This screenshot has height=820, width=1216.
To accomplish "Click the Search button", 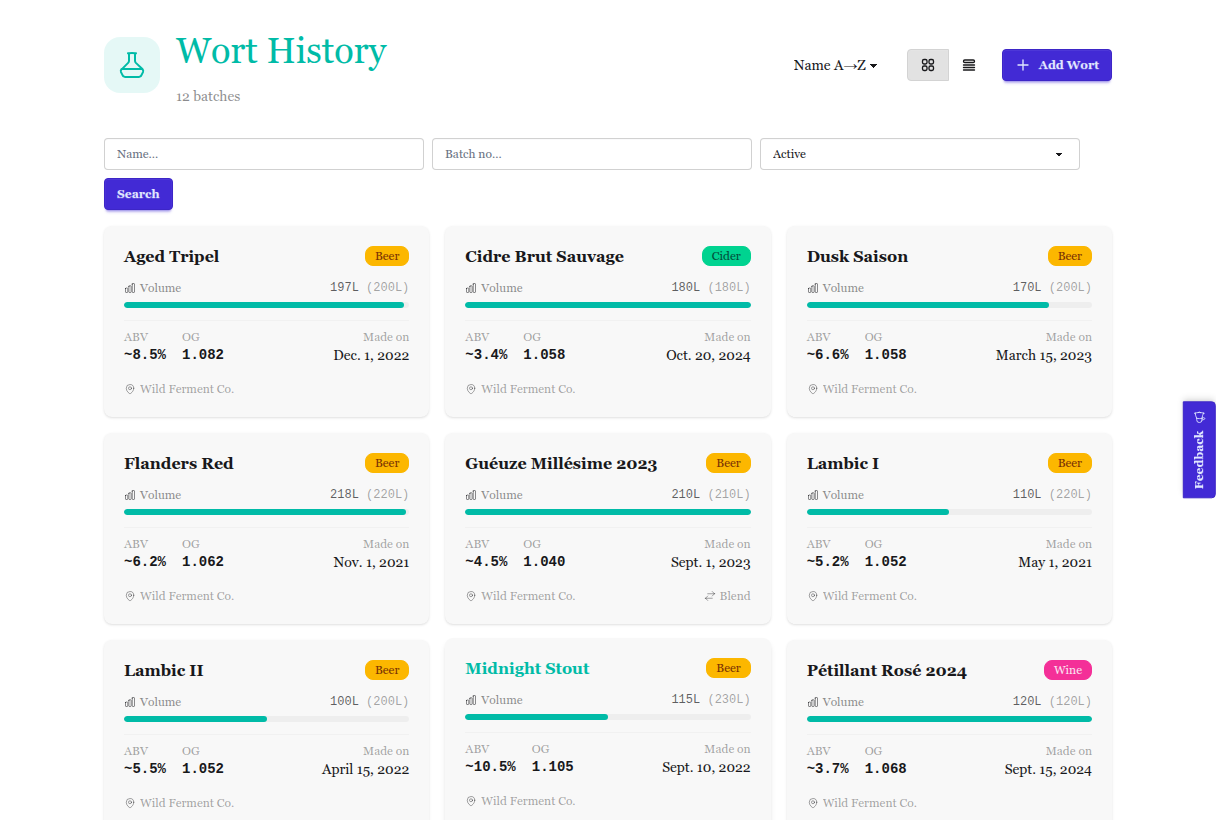I will pyautogui.click(x=138, y=194).
